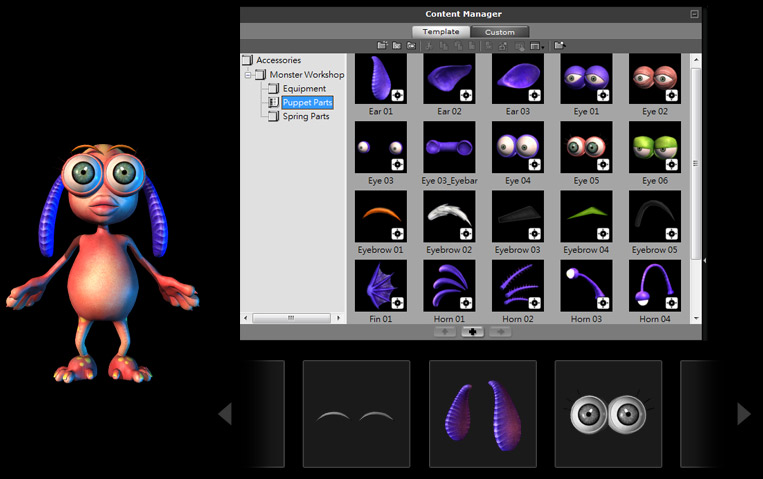763x479 pixels.
Task: Select the Eye 03_Eyebar part
Action: [449, 148]
